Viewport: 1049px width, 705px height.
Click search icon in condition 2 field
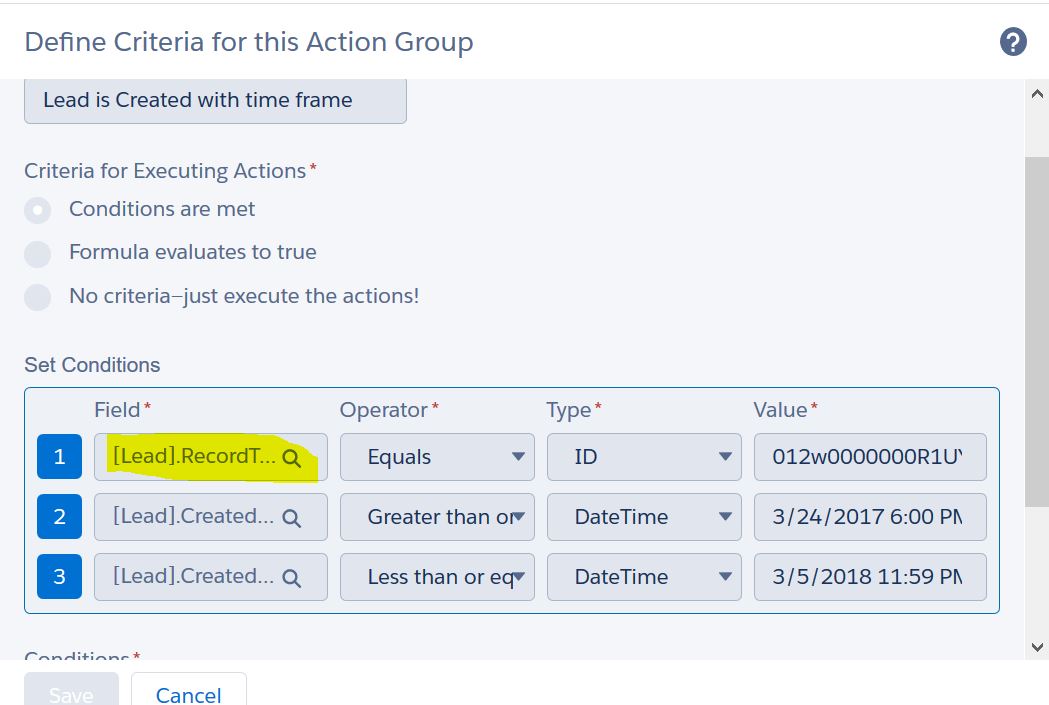point(291,518)
